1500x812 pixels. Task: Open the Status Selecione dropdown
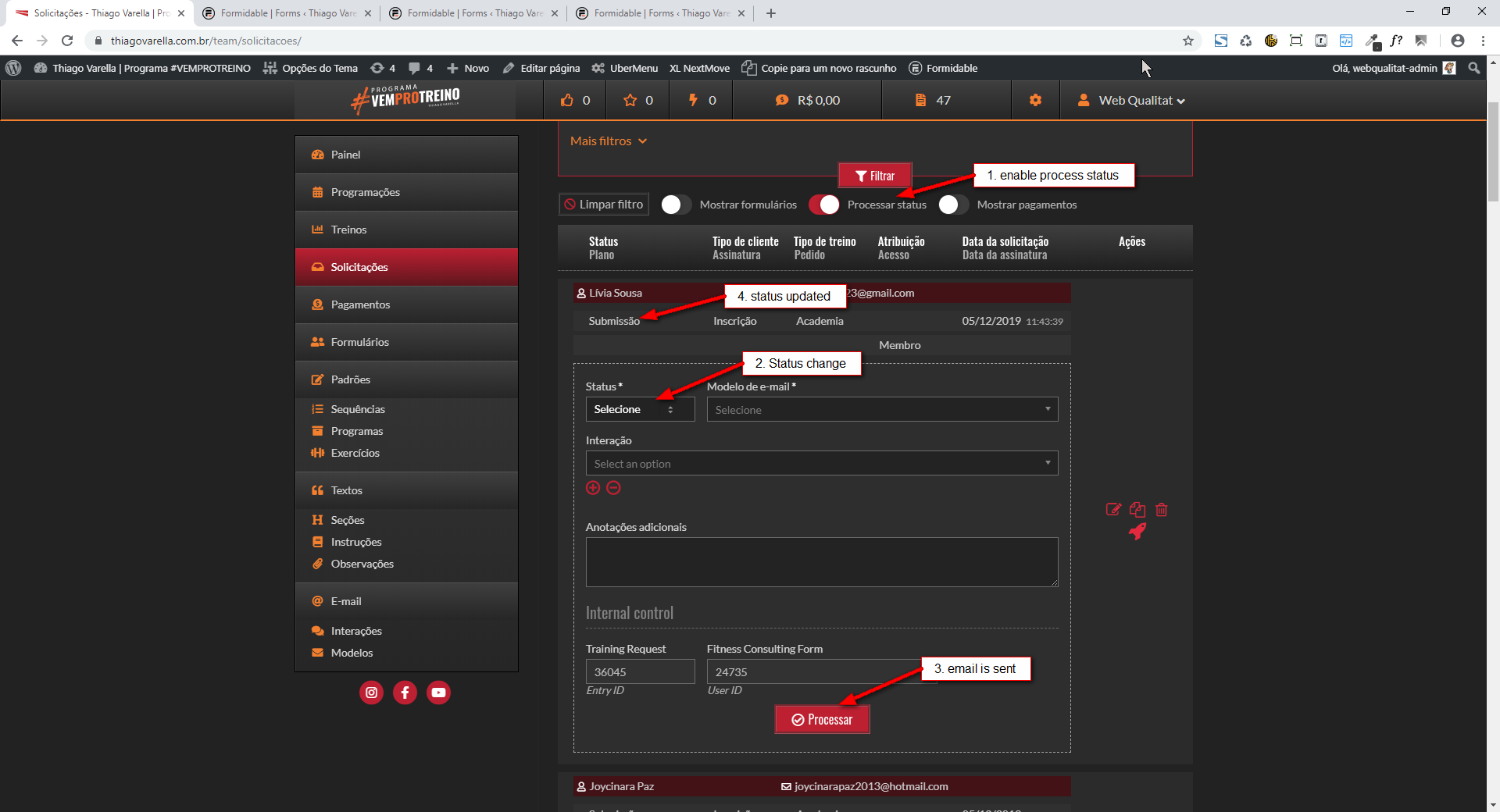(x=640, y=409)
